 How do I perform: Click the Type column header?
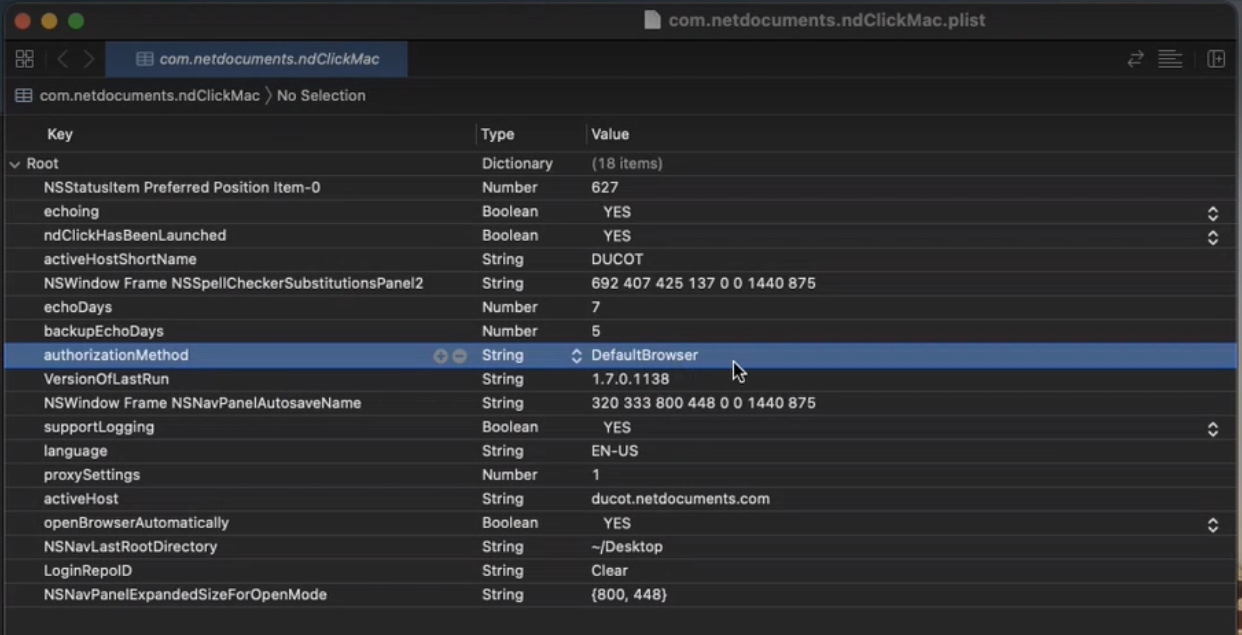coord(497,134)
